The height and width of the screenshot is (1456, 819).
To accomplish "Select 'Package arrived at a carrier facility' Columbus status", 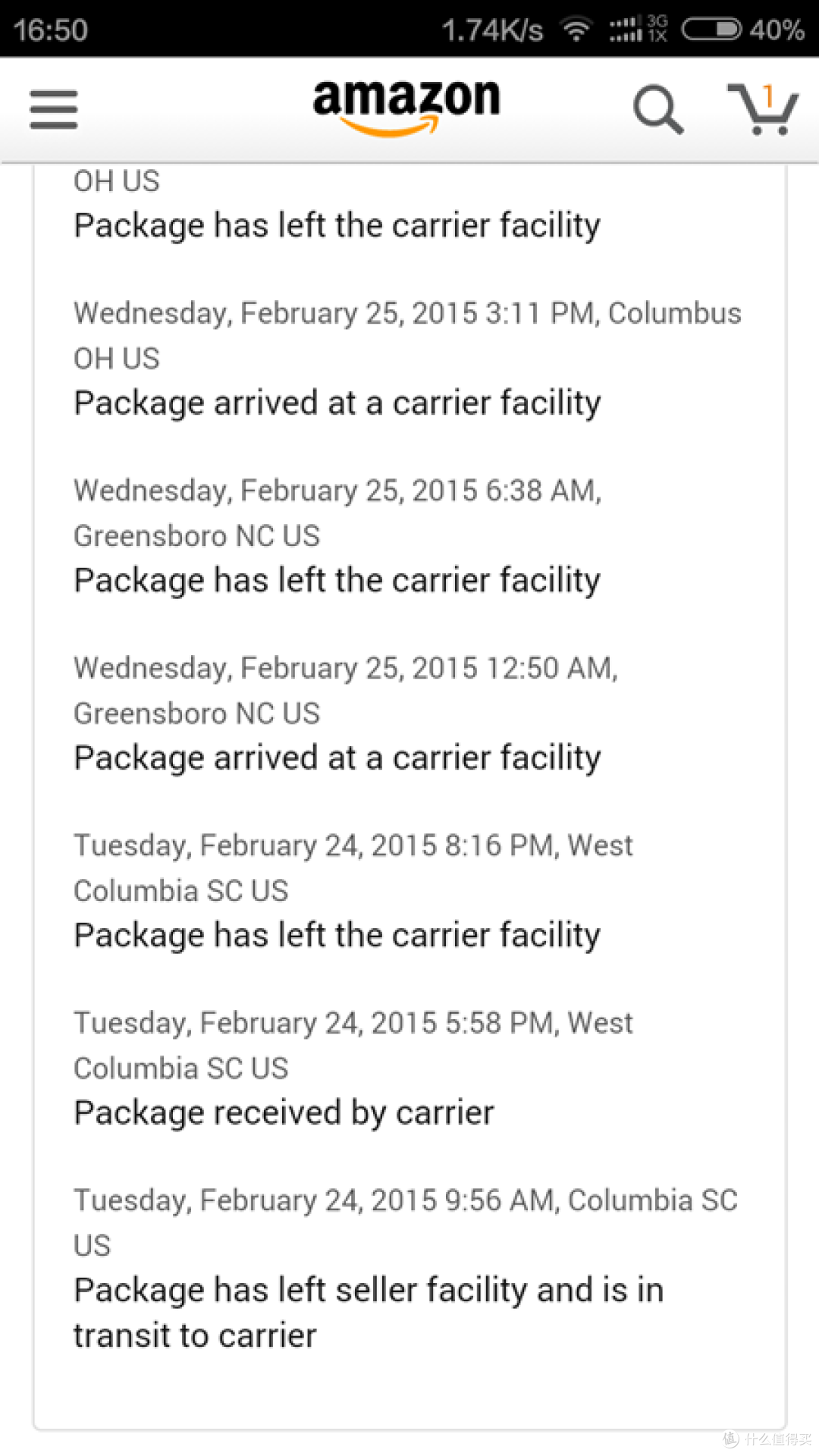I will [337, 403].
